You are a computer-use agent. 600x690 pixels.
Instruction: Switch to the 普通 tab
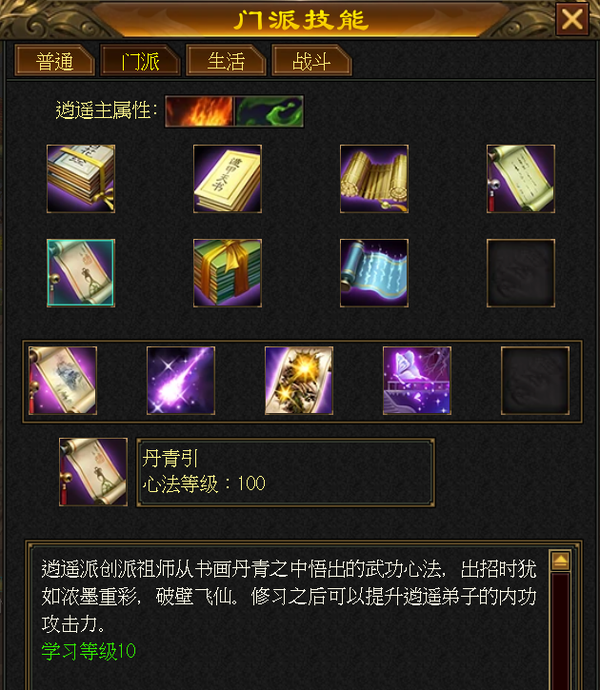pyautogui.click(x=55, y=60)
